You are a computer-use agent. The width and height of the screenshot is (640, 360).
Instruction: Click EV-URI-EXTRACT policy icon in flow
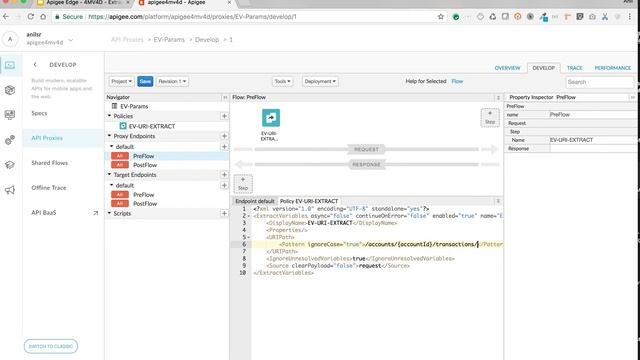pyautogui.click(x=271, y=118)
